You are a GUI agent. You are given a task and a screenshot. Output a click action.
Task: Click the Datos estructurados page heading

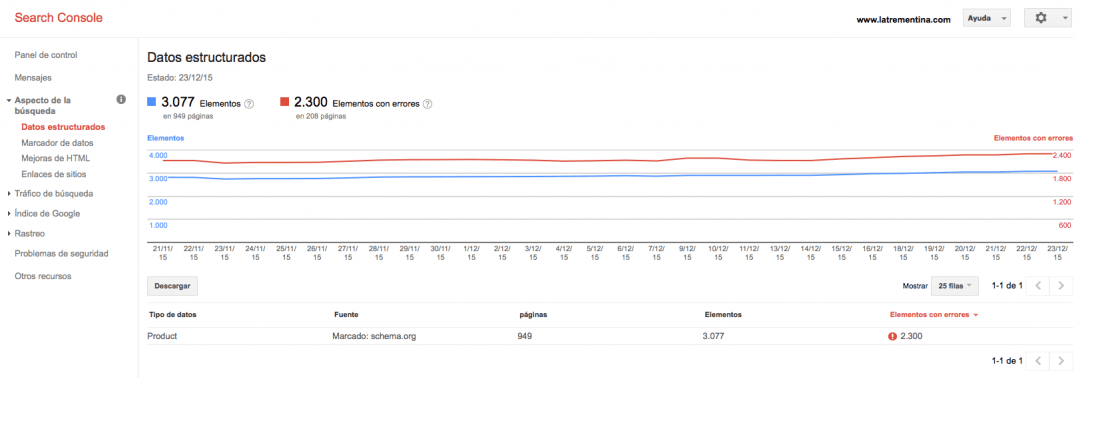pyautogui.click(x=206, y=58)
